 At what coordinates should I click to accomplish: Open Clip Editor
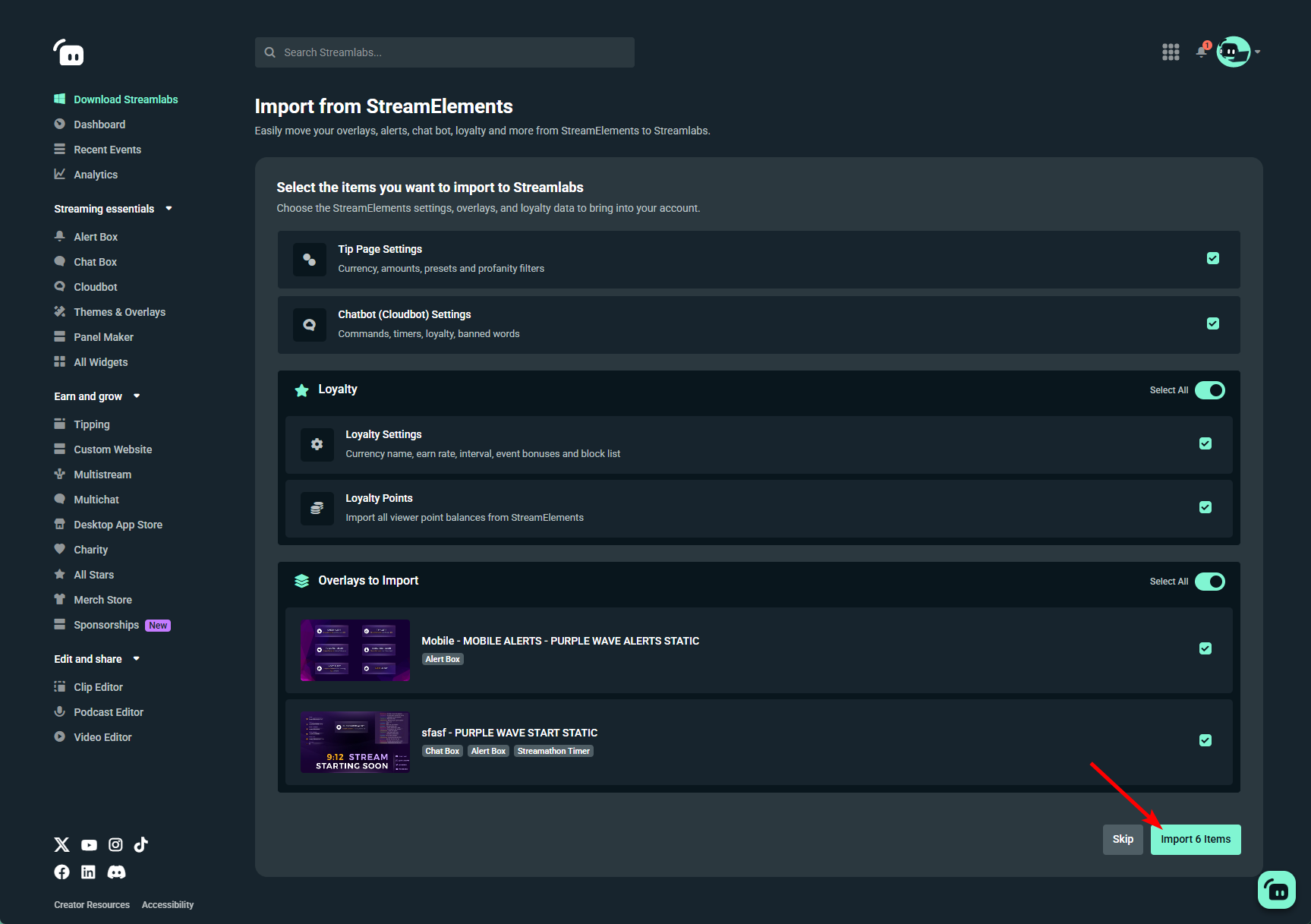pyautogui.click(x=89, y=687)
